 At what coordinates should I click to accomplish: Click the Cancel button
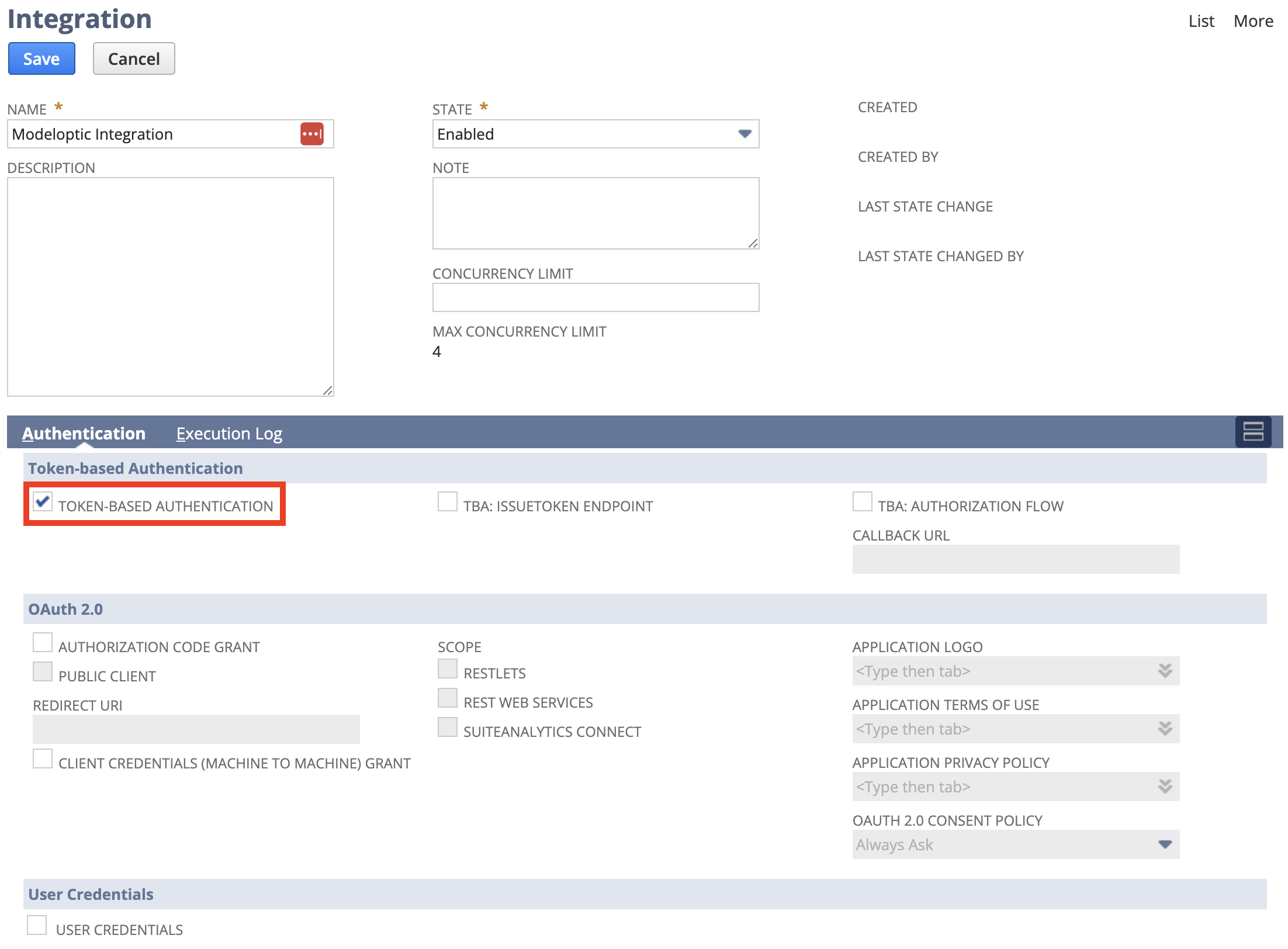[134, 58]
